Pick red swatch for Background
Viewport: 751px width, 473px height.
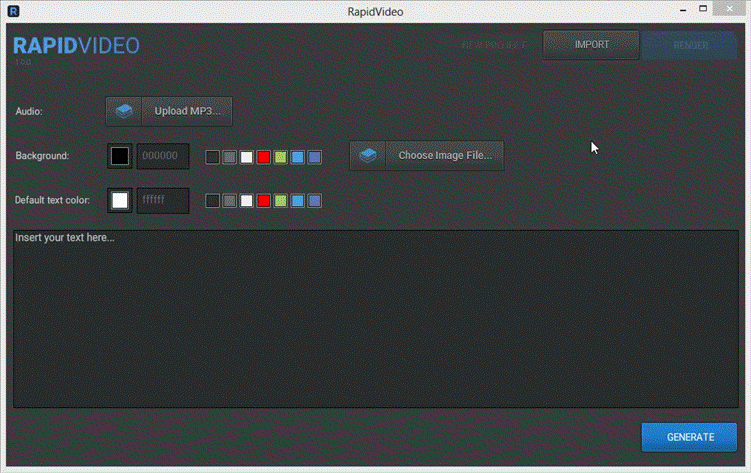point(264,157)
